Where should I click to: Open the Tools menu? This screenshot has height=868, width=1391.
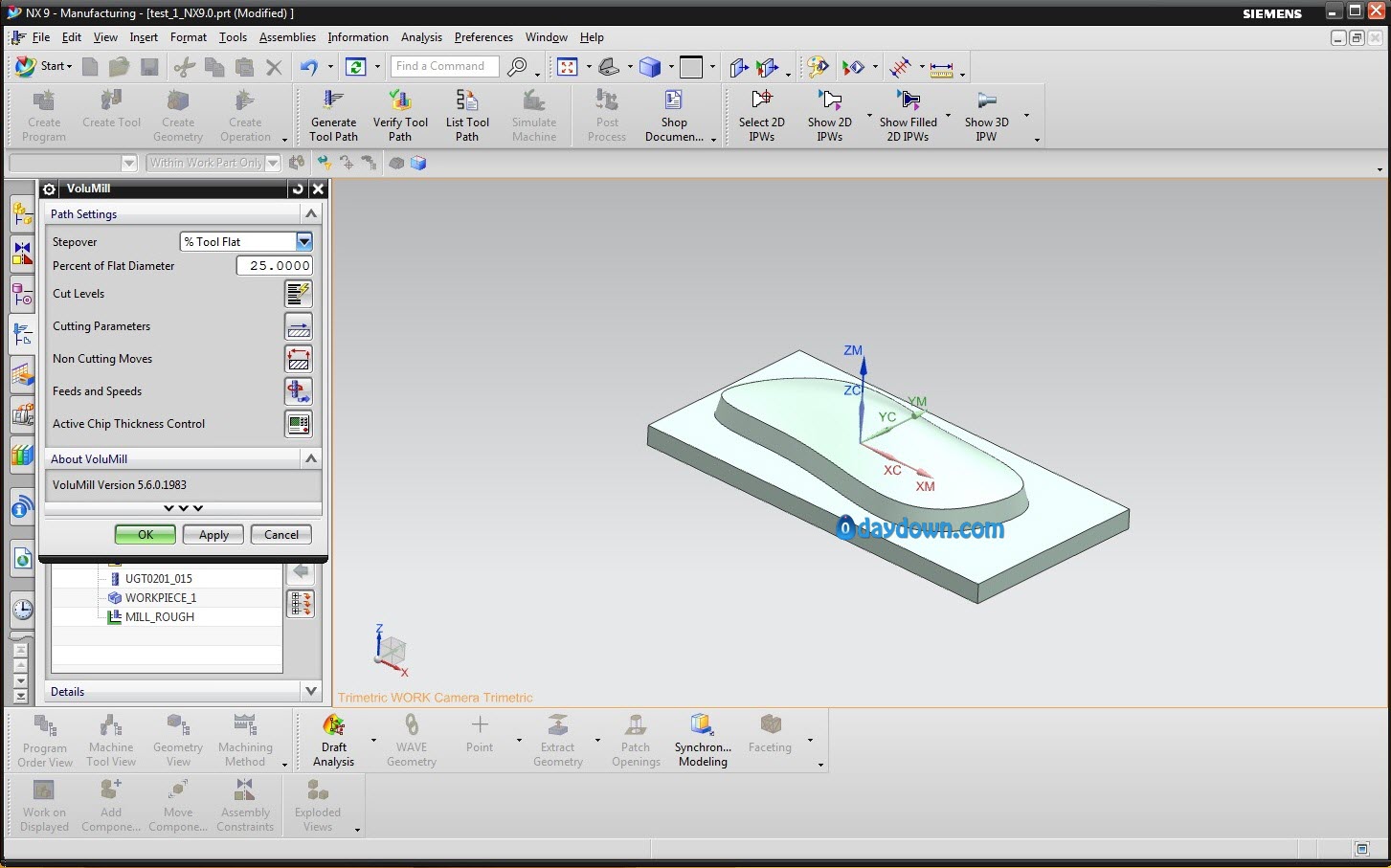[233, 37]
